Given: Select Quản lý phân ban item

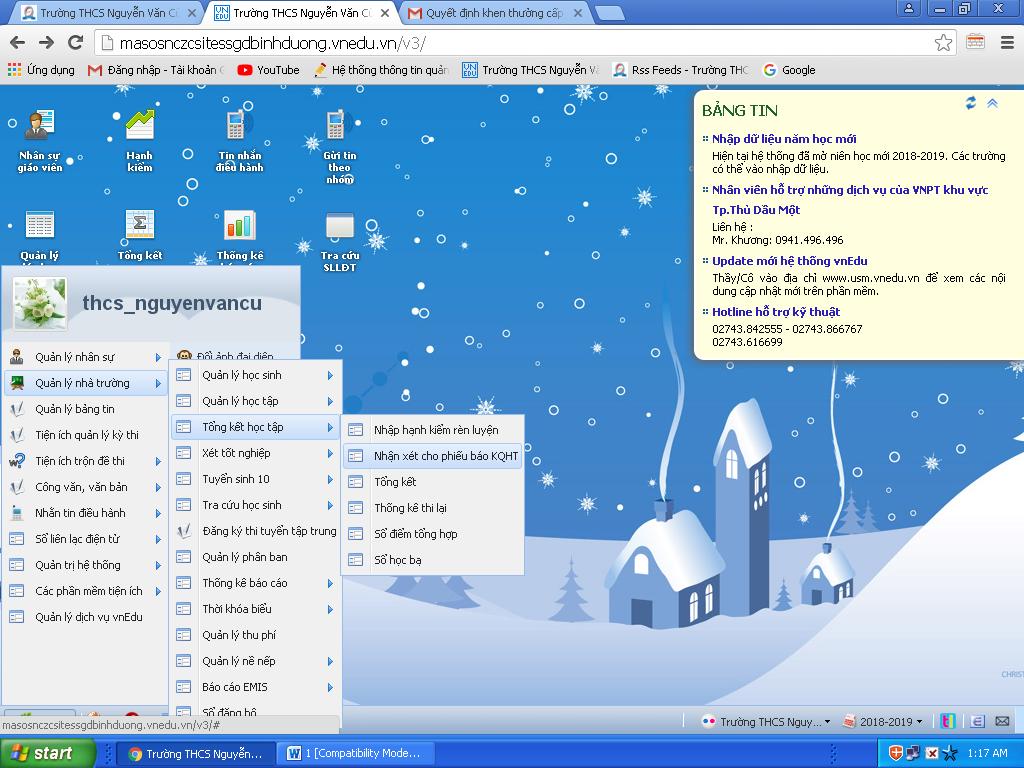Looking at the screenshot, I should 255,557.
